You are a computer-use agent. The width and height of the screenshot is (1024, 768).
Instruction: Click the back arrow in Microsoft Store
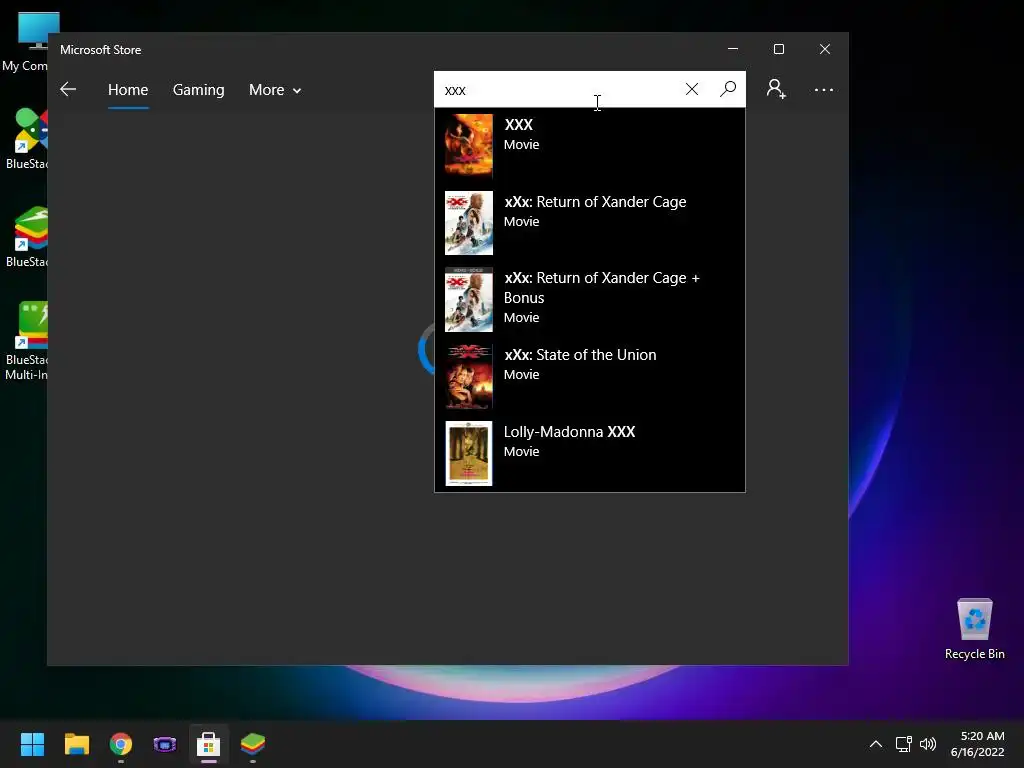tap(68, 89)
